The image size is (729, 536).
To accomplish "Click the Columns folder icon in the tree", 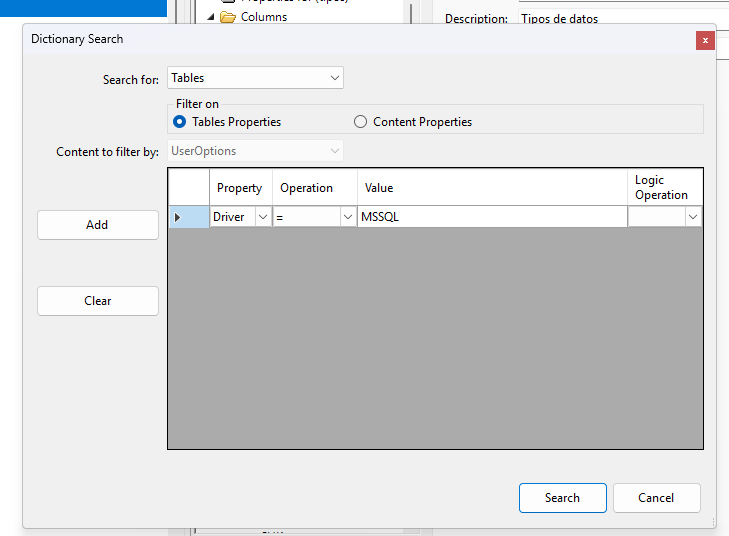I will (227, 17).
